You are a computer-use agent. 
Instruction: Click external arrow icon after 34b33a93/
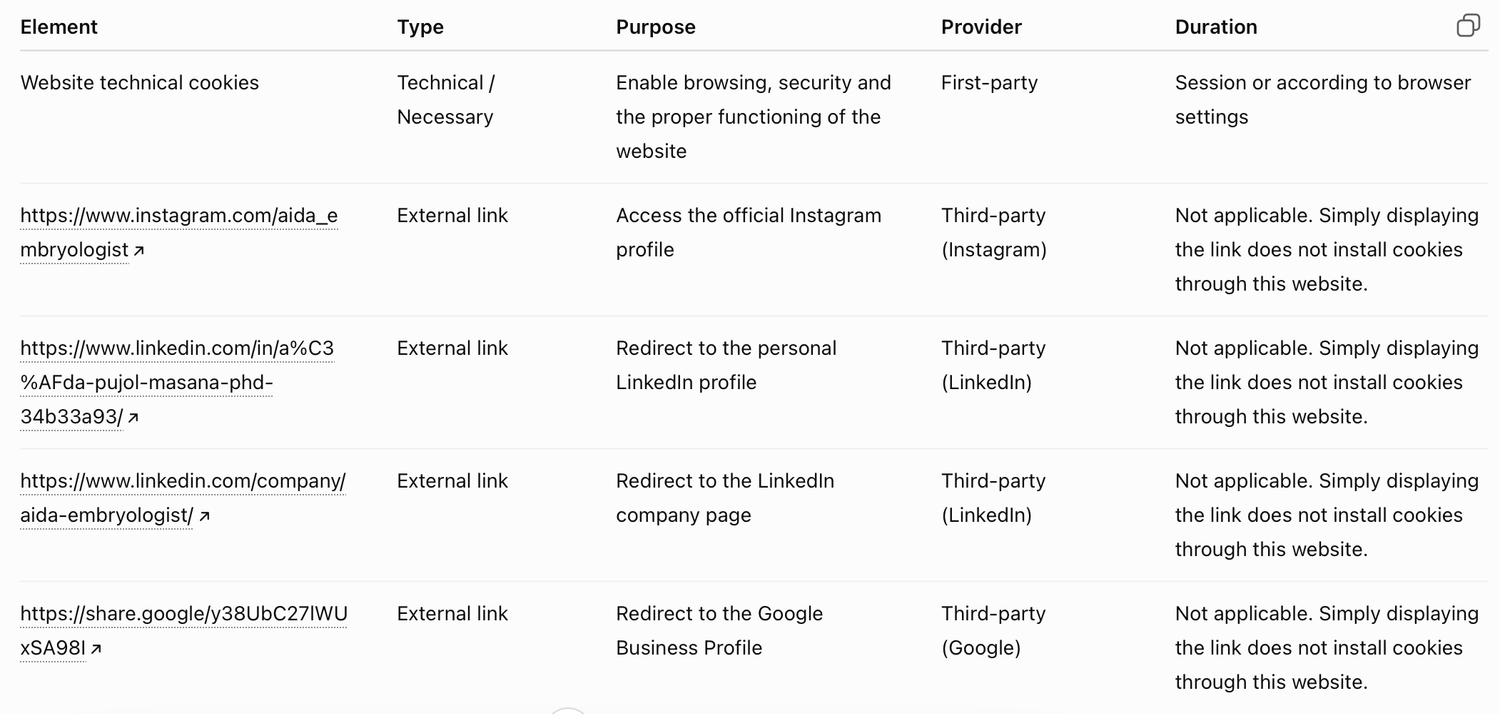click(133, 418)
